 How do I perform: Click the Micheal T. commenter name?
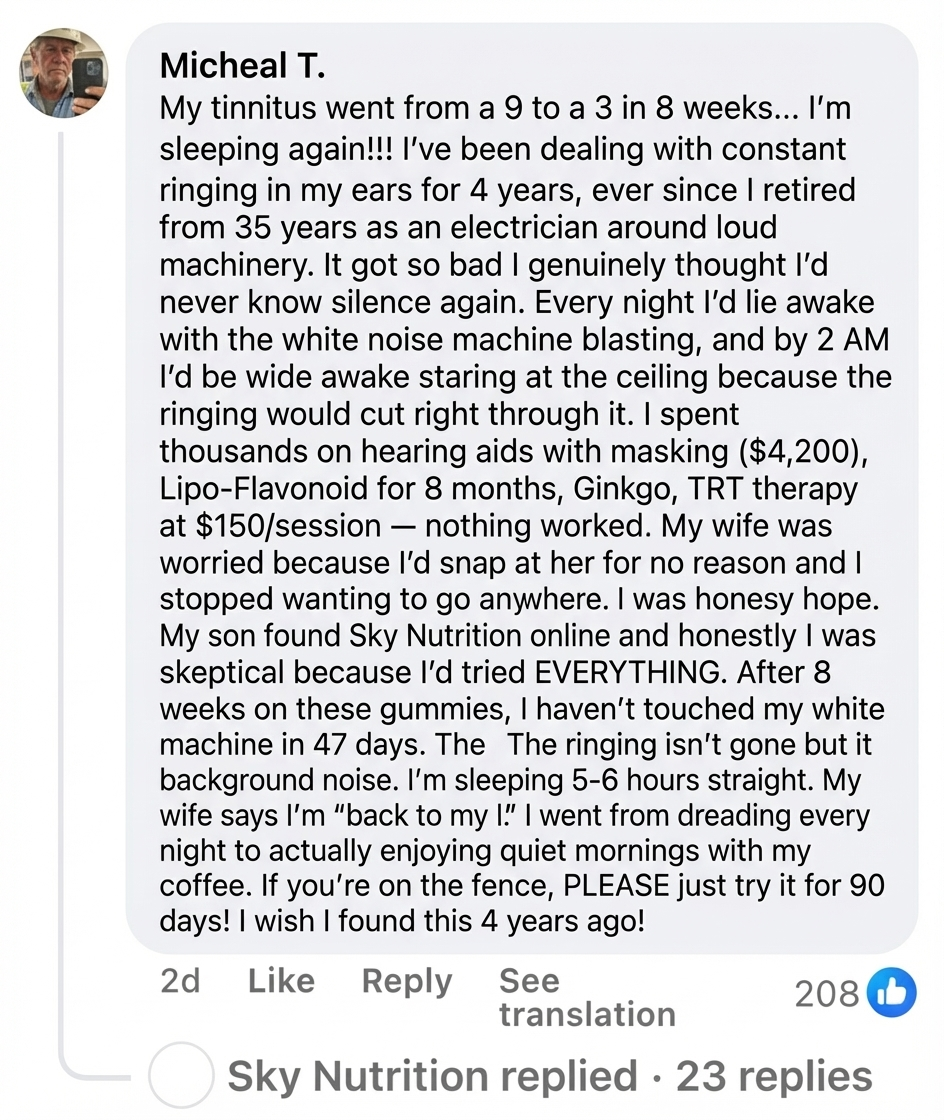pyautogui.click(x=243, y=67)
